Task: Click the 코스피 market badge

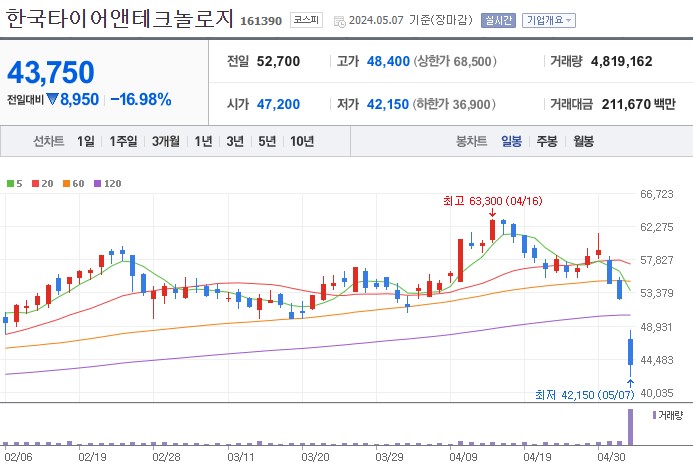Action: tap(306, 20)
